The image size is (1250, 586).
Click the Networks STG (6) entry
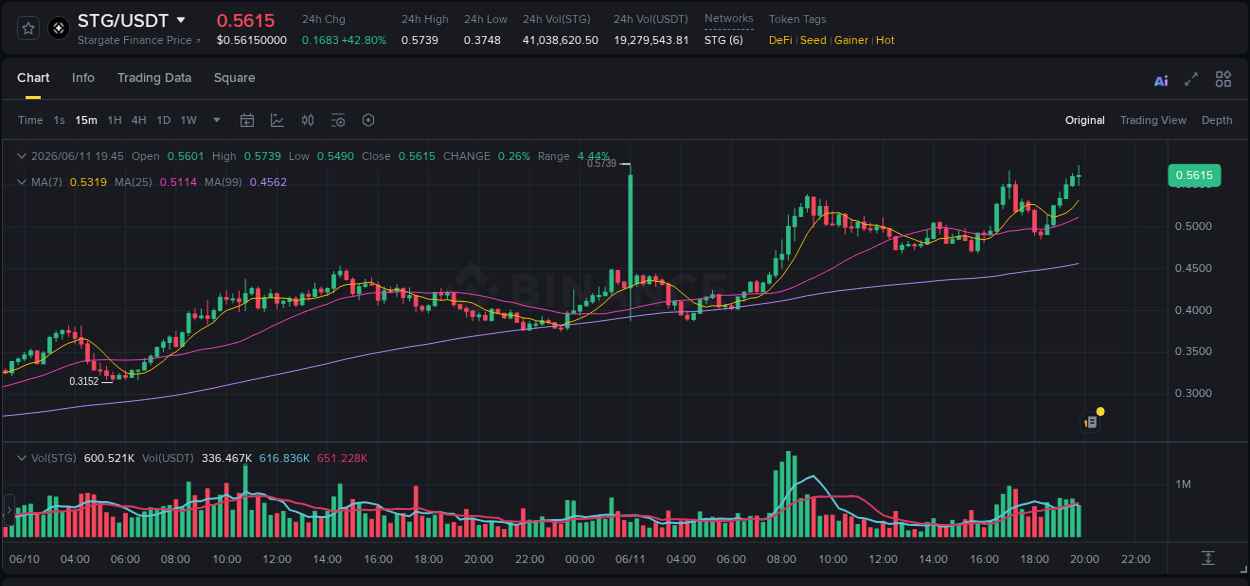[723, 40]
